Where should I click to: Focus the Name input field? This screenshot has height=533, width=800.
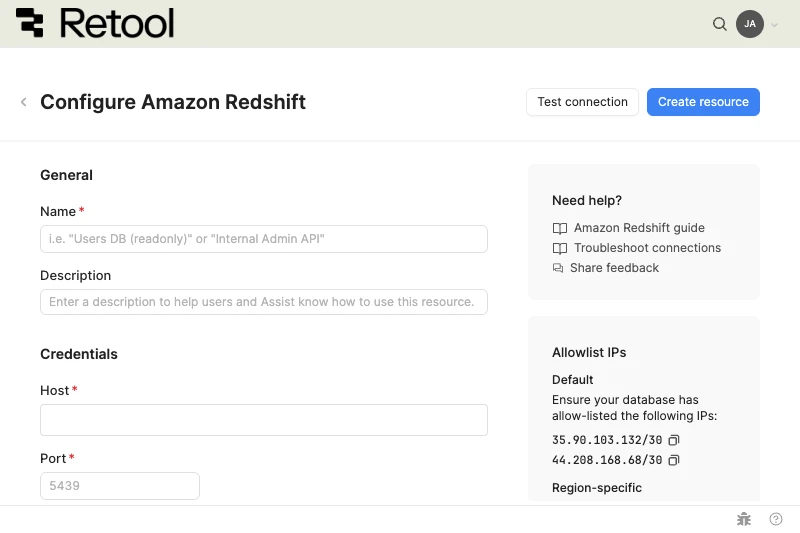[x=264, y=239]
